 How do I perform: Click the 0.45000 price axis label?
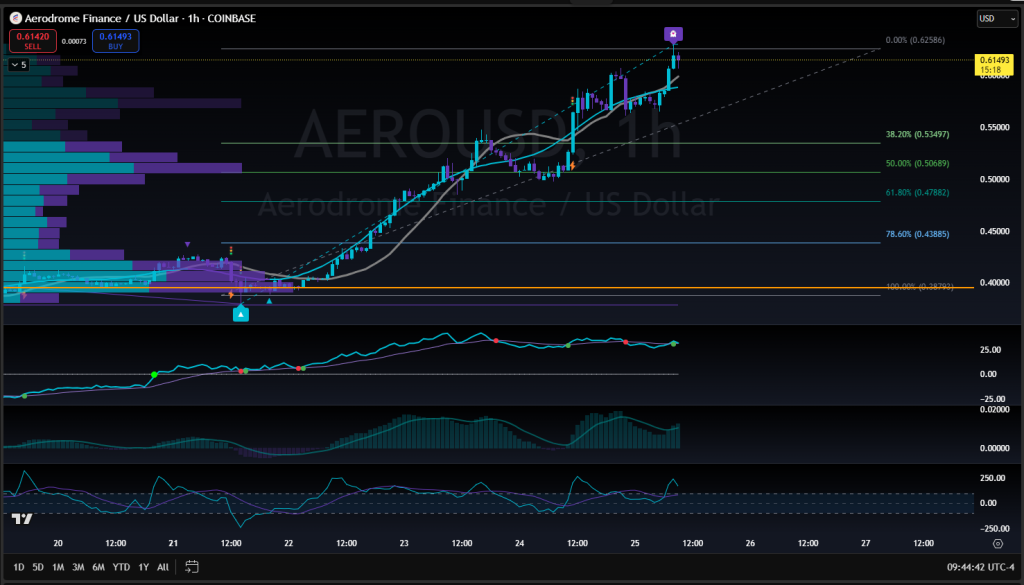pyautogui.click(x=995, y=231)
